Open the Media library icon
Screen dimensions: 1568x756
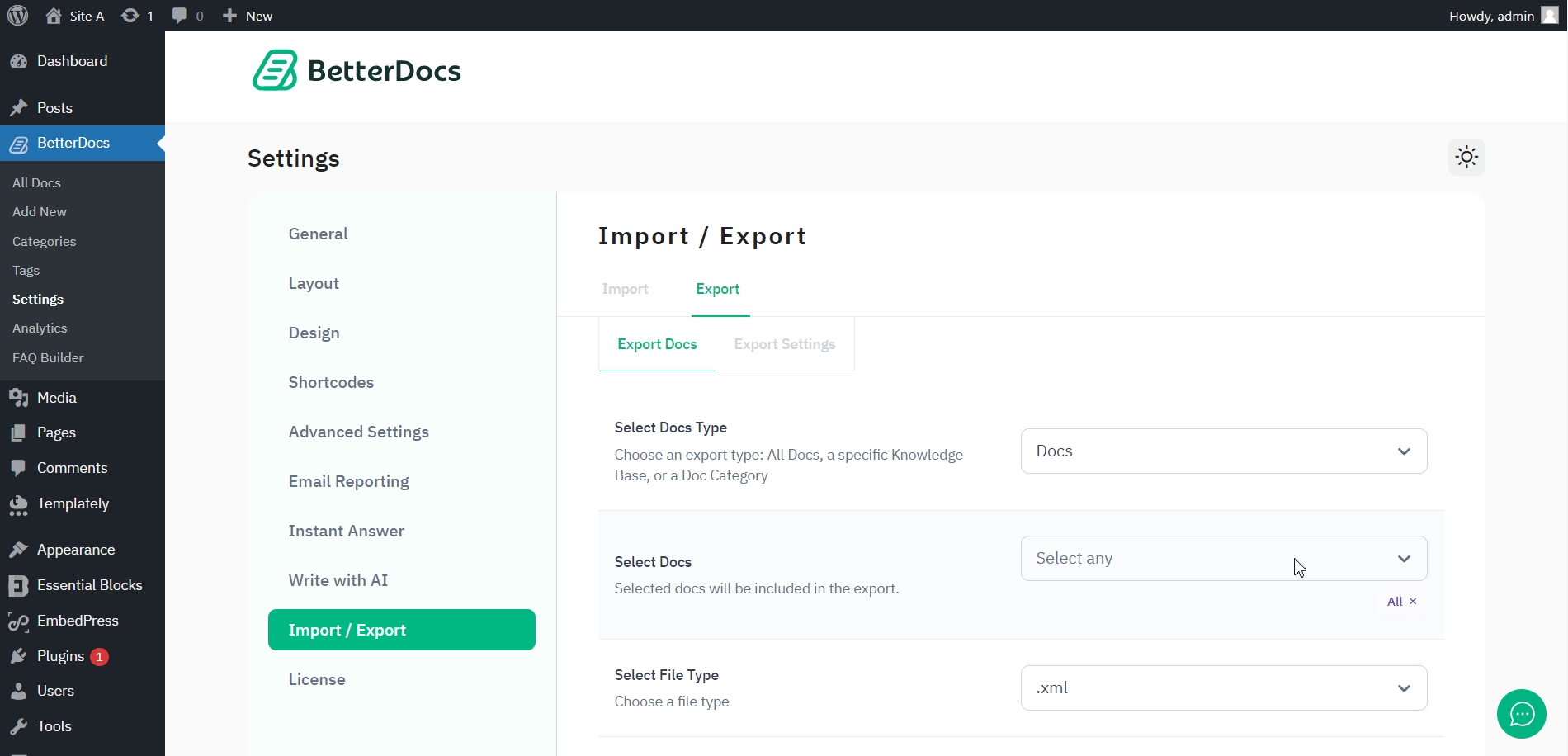[20, 397]
